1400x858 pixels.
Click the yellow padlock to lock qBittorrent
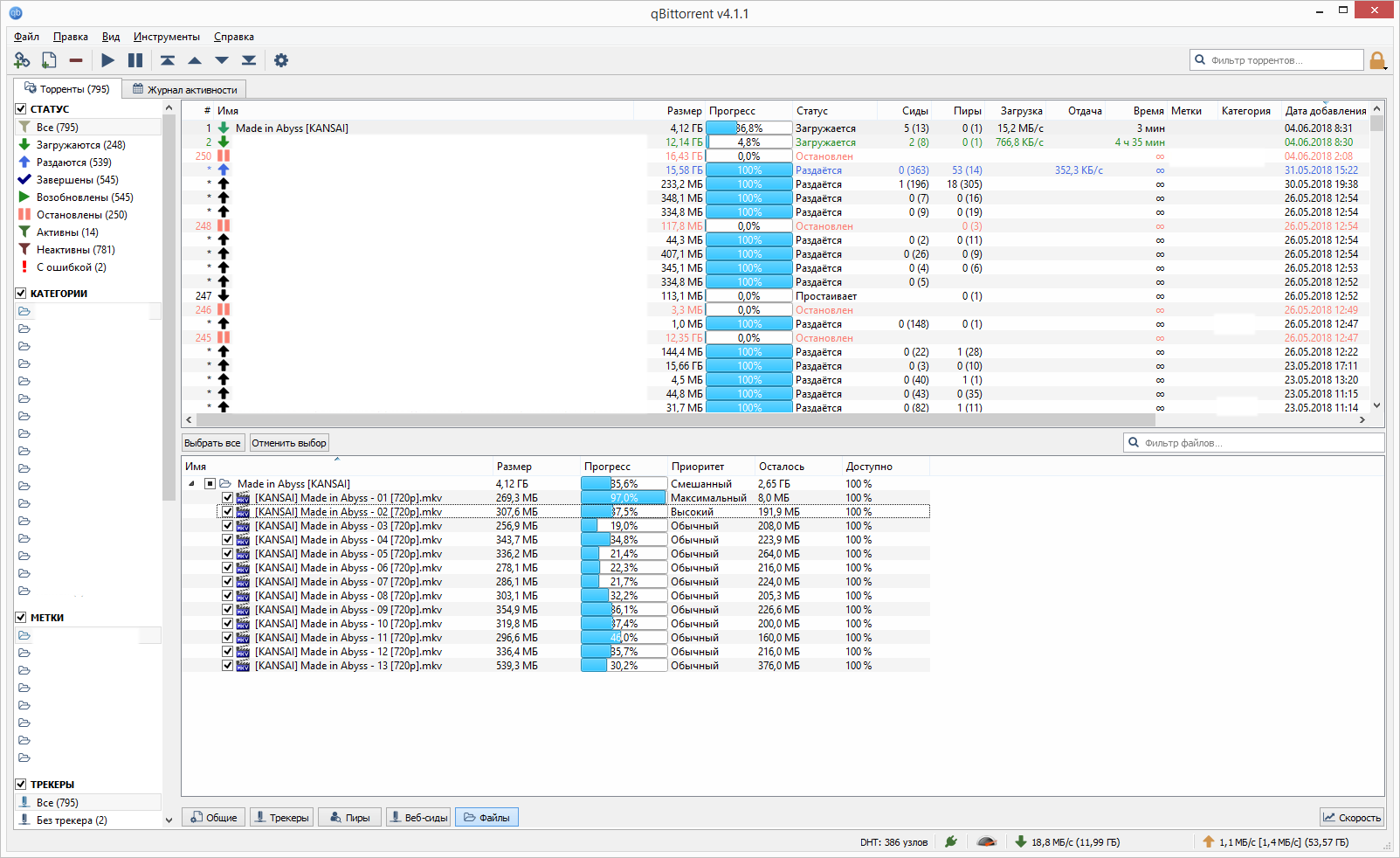coord(1378,59)
